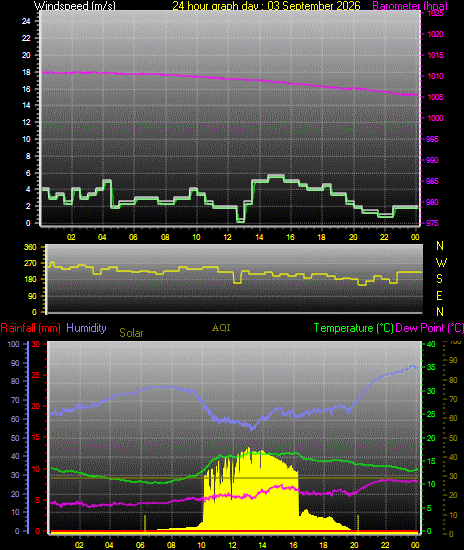This screenshot has height=550, width=464.
Task: Click the S compass direction label
Action: 439,279
